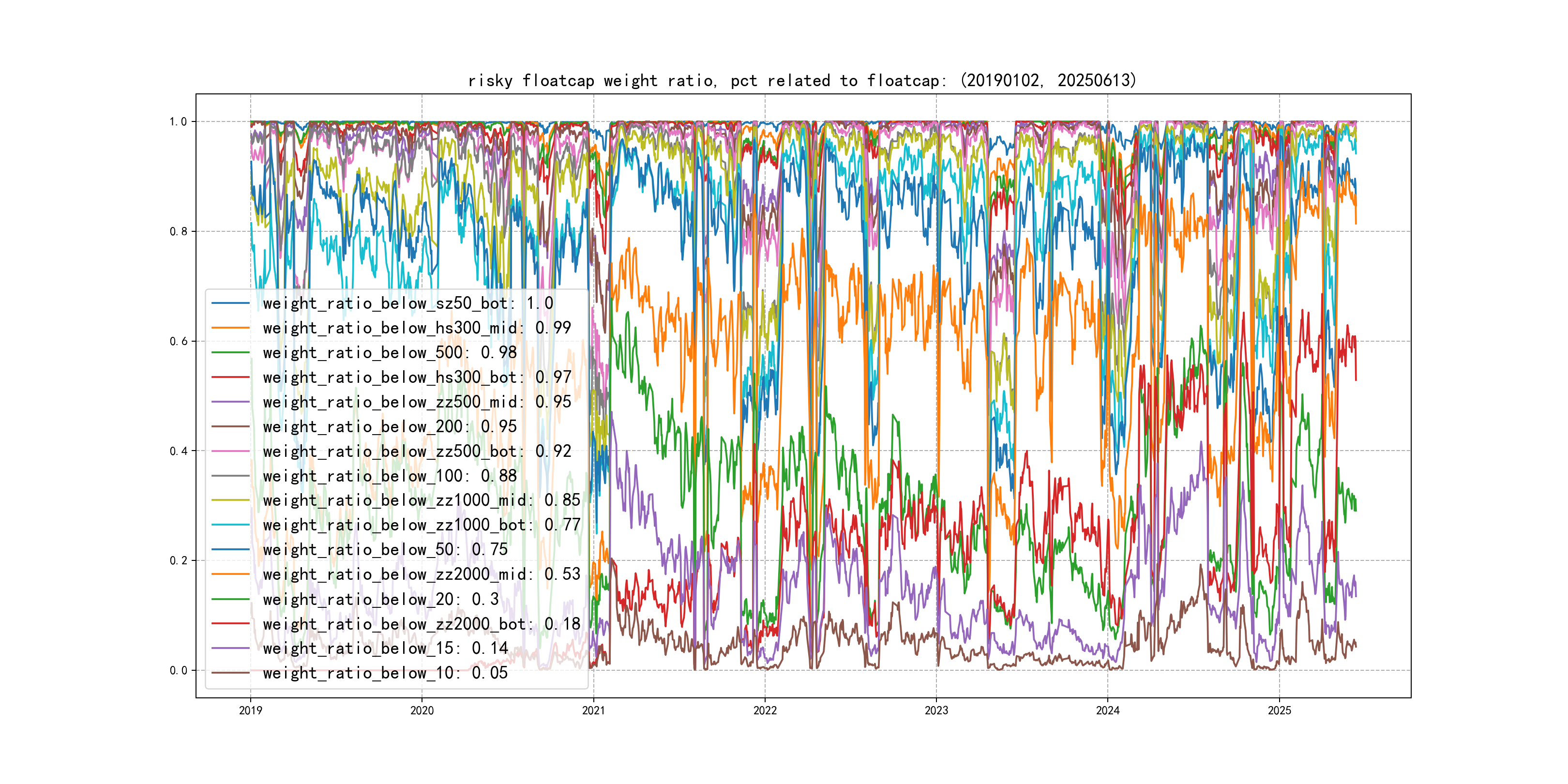Click legend entry weight_ratio_below_sz50_bot
This screenshot has width=1568, height=784.
408,303
